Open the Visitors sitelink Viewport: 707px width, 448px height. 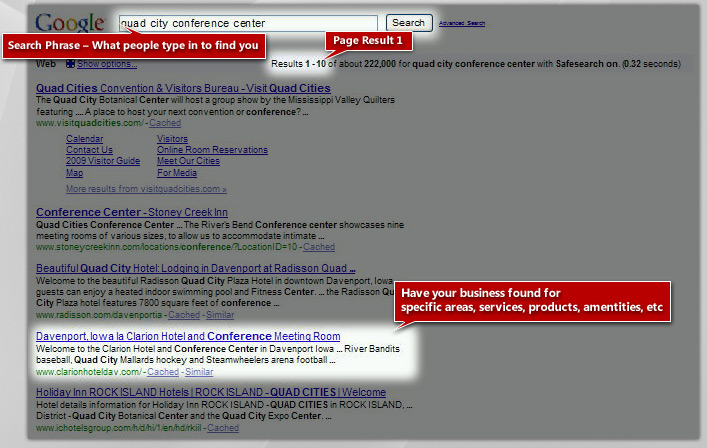coord(172,139)
